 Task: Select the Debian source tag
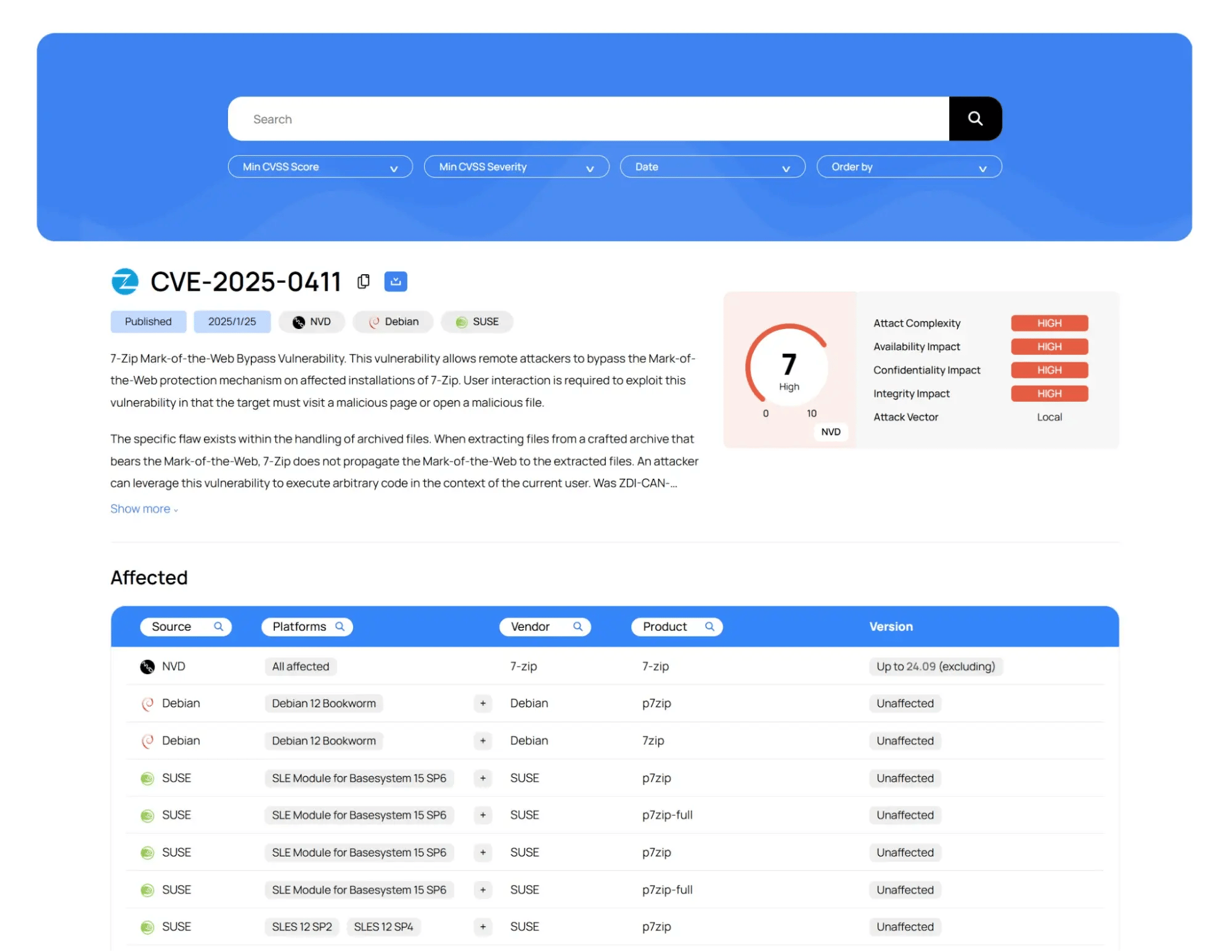[x=393, y=322]
